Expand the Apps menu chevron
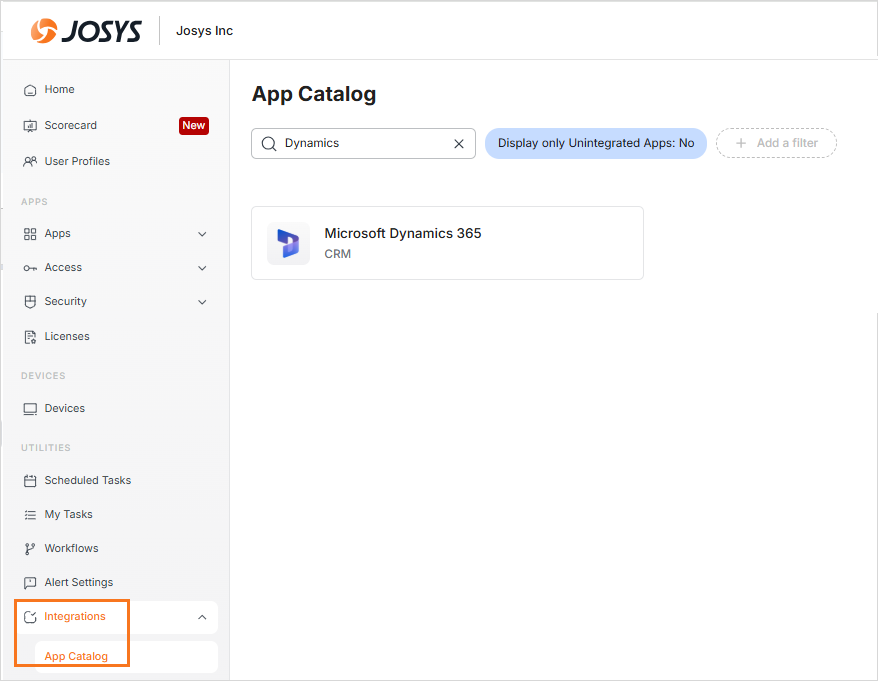Image resolution: width=878 pixels, height=681 pixels. point(202,234)
